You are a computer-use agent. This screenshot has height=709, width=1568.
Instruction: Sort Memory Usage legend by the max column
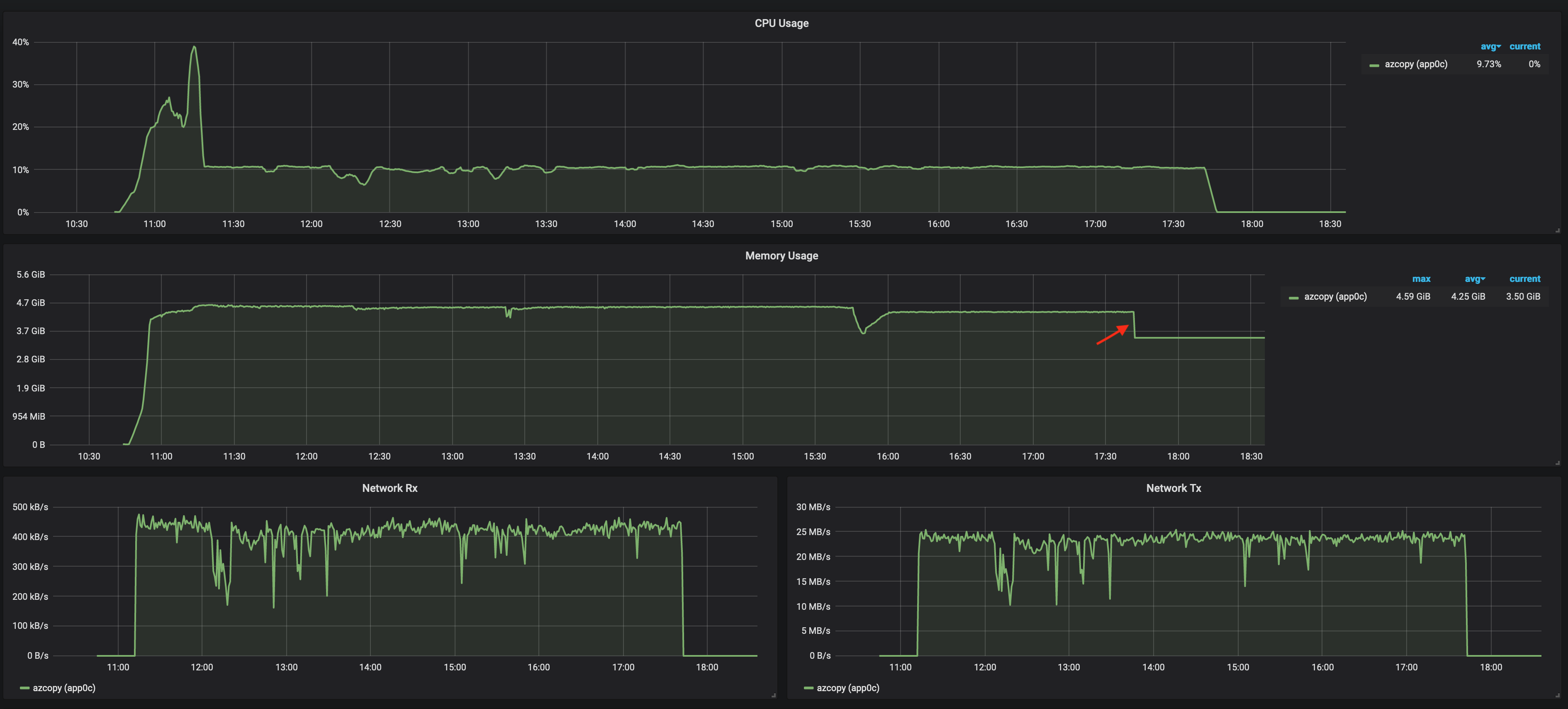coord(1422,279)
